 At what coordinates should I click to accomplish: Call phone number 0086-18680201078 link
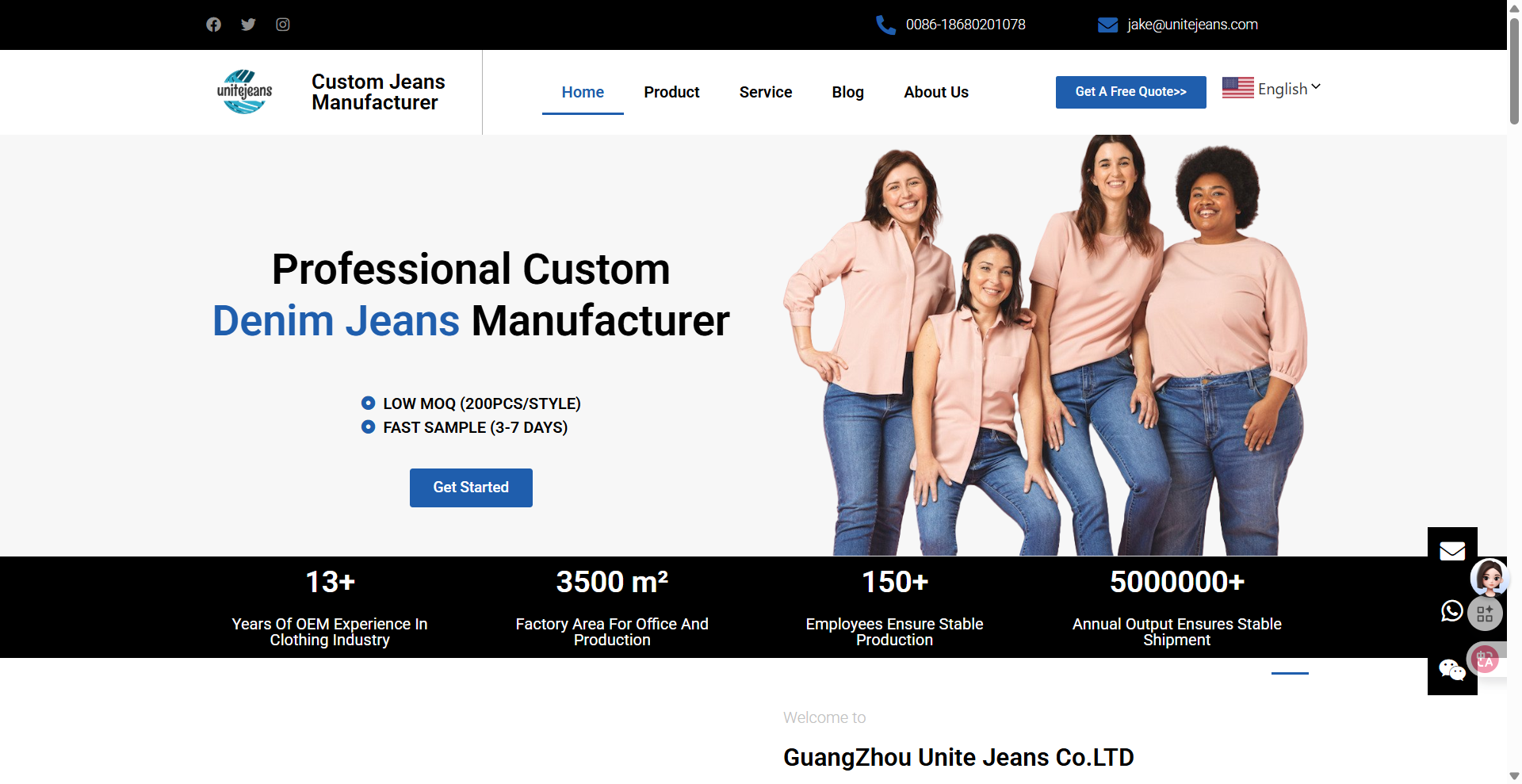tap(966, 25)
